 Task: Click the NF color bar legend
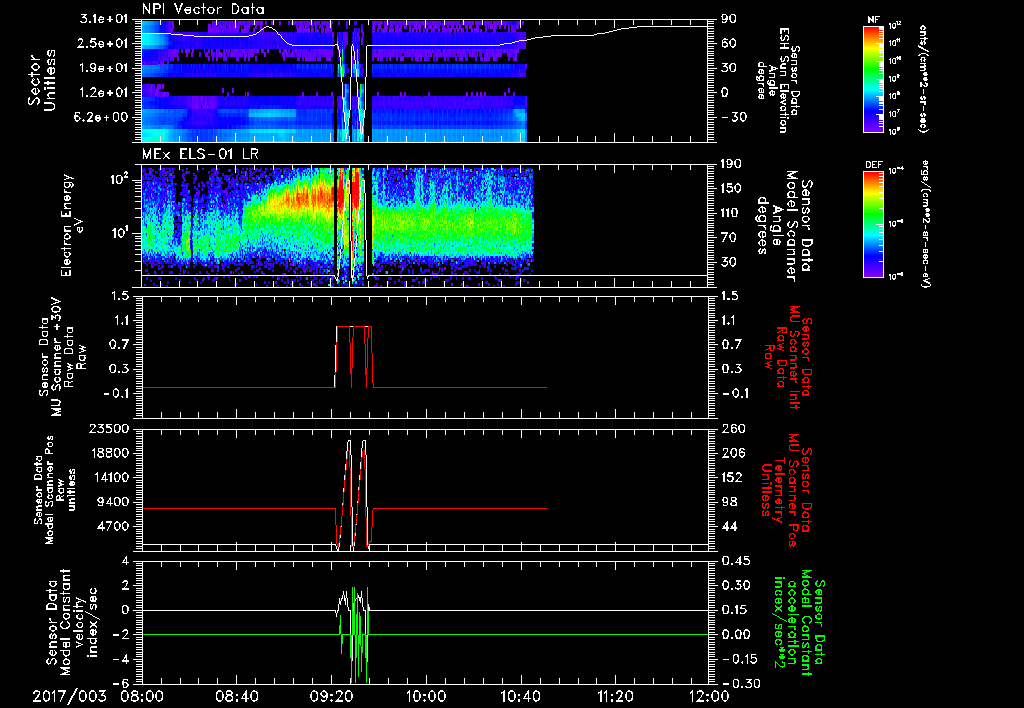874,78
